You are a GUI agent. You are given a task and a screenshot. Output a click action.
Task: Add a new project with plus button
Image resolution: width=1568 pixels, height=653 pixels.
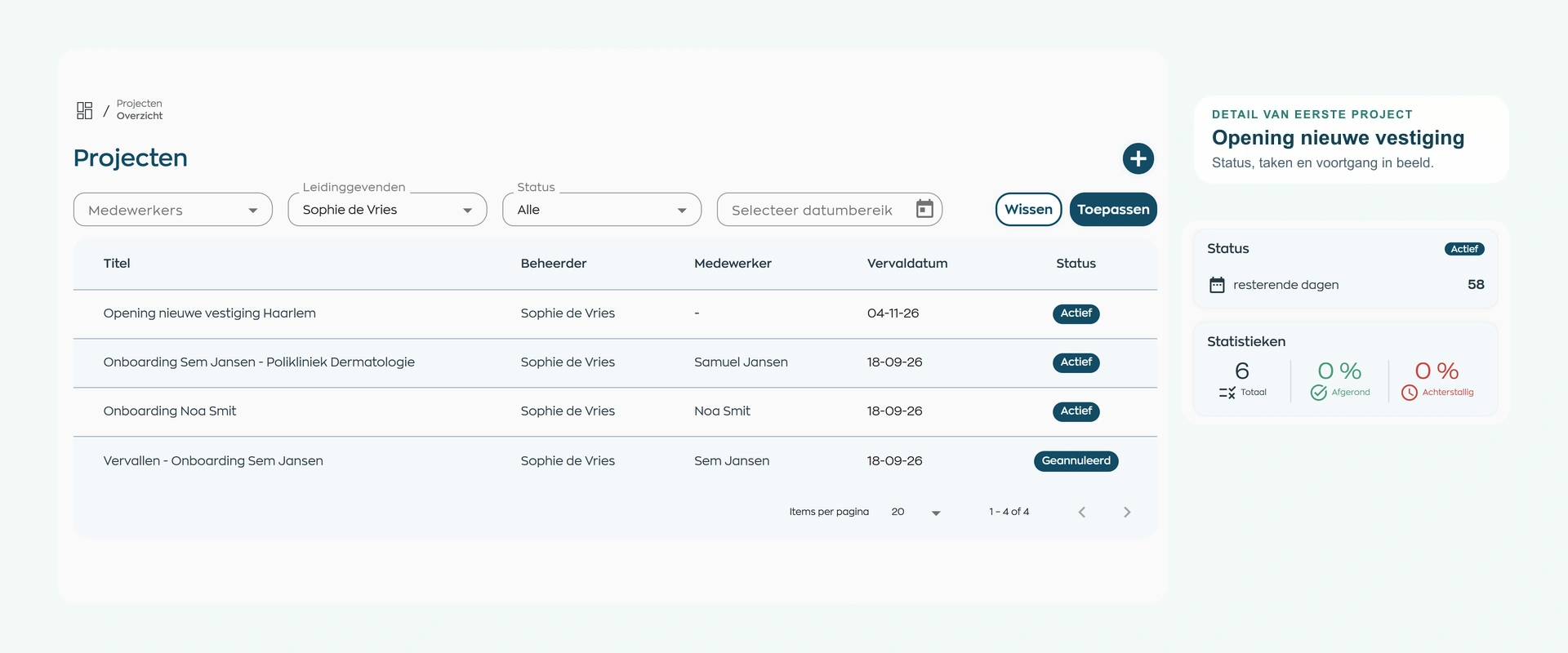[1138, 158]
